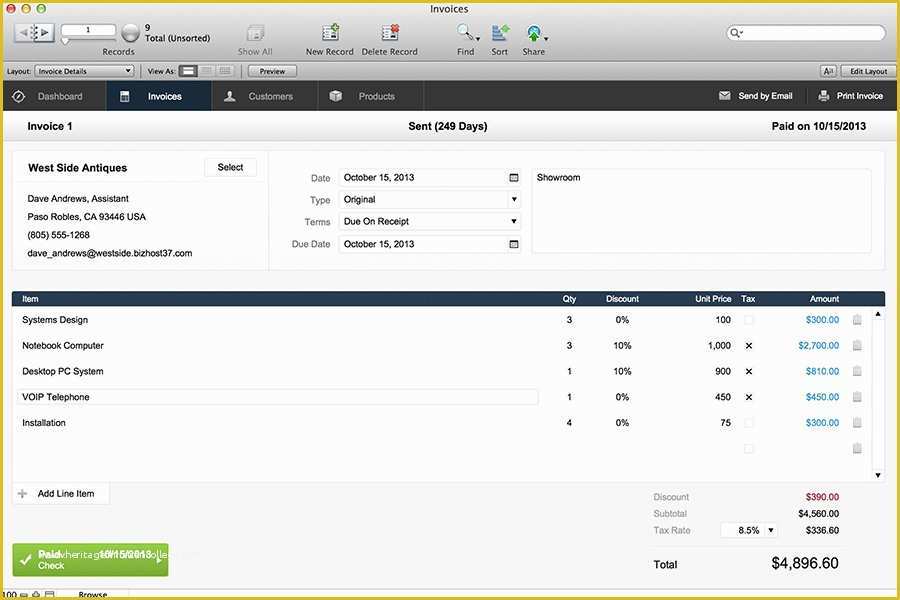This screenshot has width=900, height=600.
Task: Open the Products tab
Action: 371,96
